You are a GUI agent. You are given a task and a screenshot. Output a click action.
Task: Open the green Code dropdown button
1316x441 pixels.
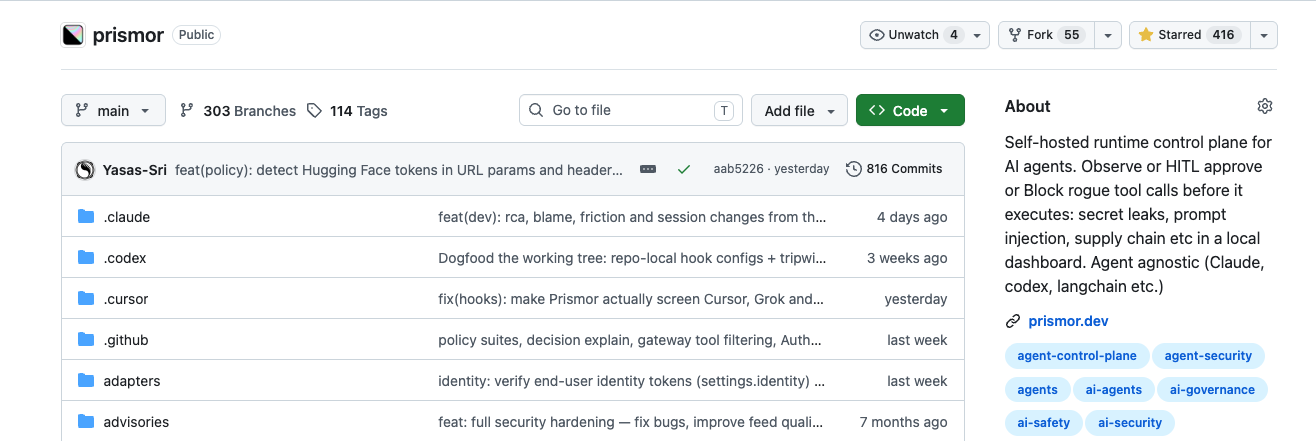(910, 111)
